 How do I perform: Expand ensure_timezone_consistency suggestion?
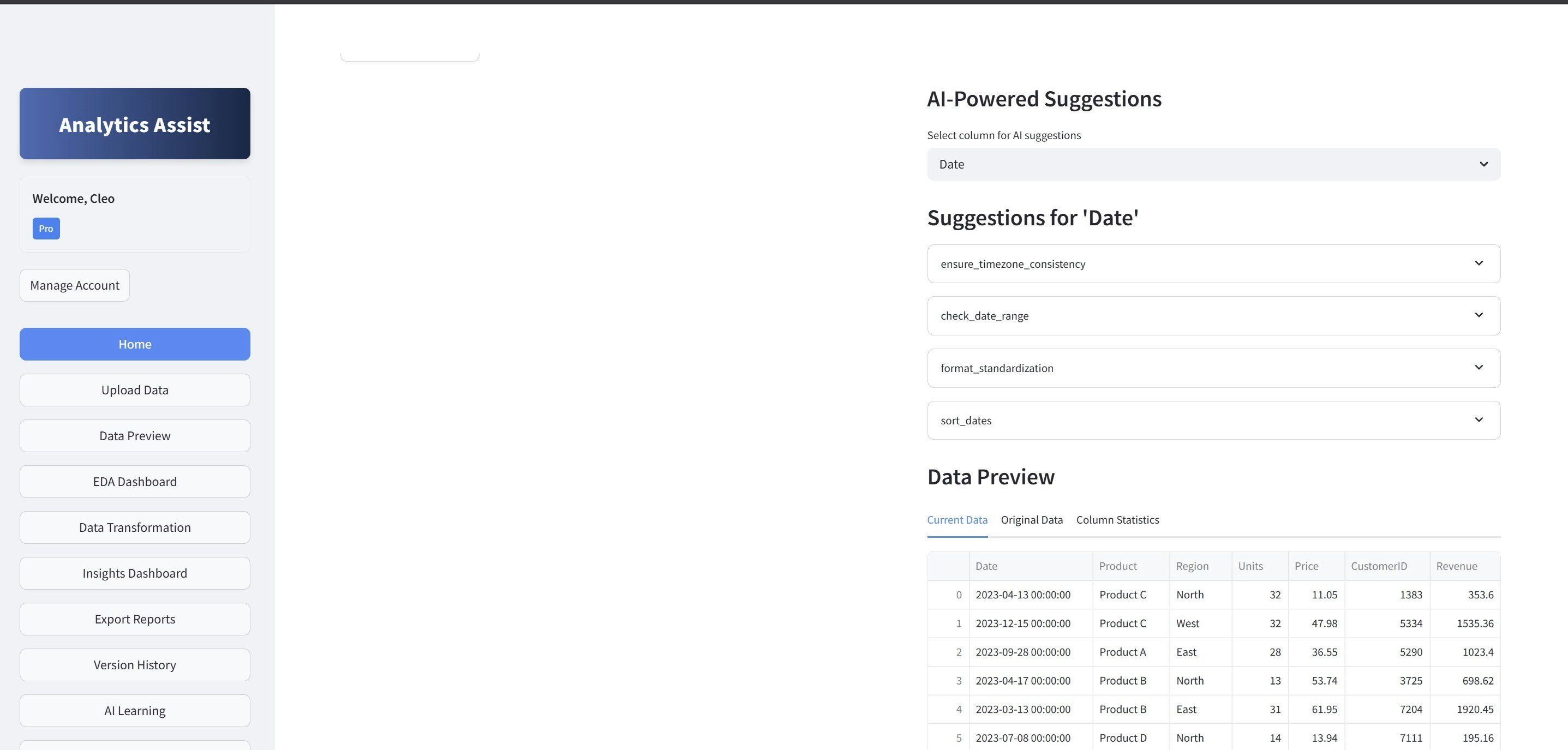1213,263
